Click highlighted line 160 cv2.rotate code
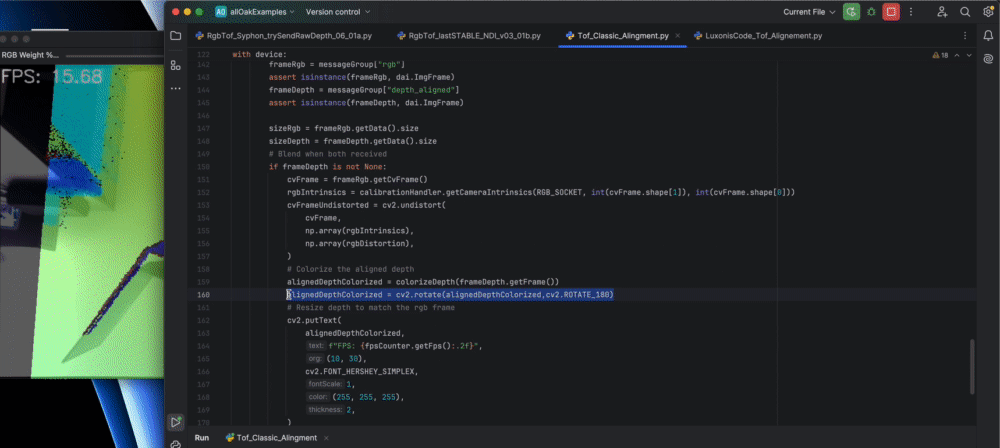The width and height of the screenshot is (1000, 448). (450, 295)
